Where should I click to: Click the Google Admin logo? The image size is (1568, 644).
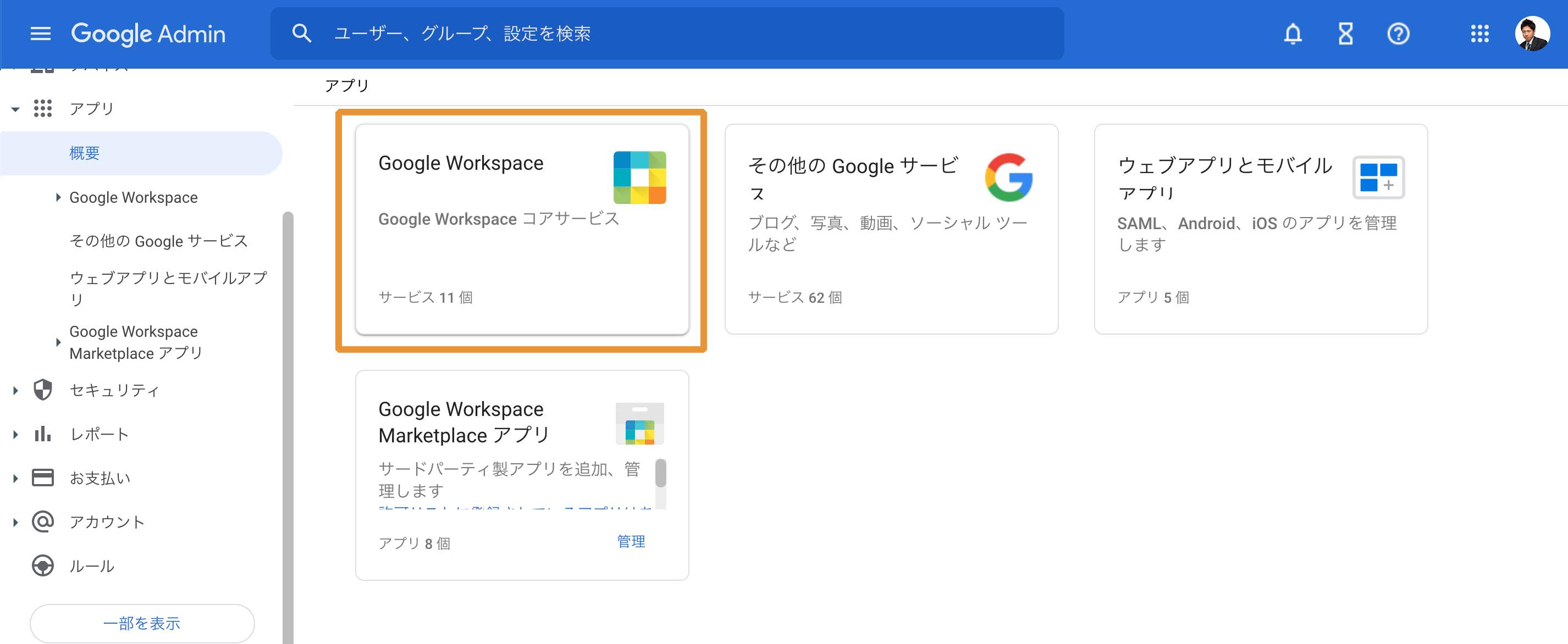(x=148, y=34)
